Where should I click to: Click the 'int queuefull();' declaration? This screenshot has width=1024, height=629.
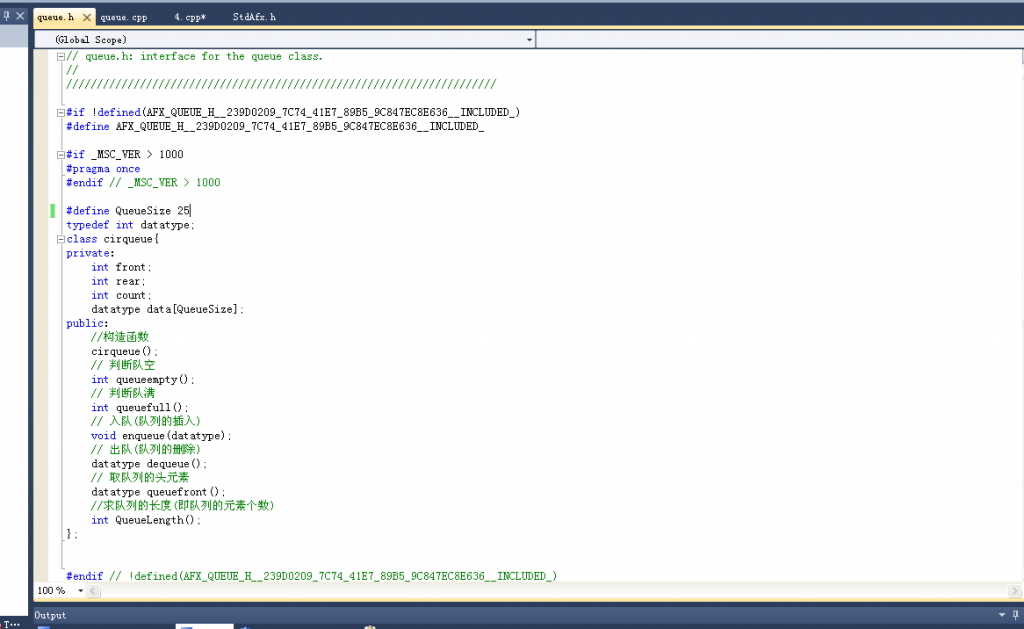(x=140, y=408)
